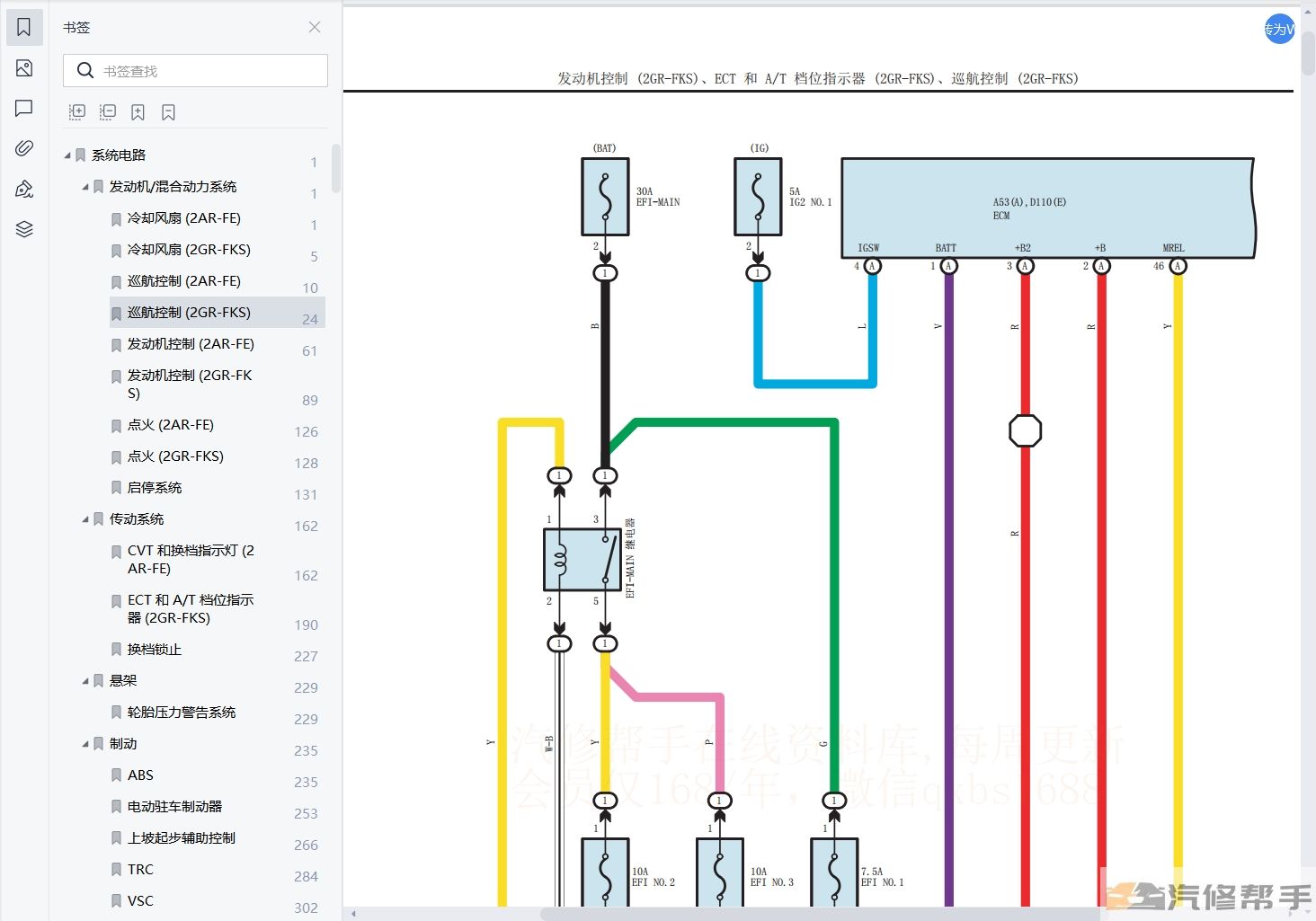Click the collapse all bookmarks icon
The image size is (1316, 921).
(x=108, y=112)
